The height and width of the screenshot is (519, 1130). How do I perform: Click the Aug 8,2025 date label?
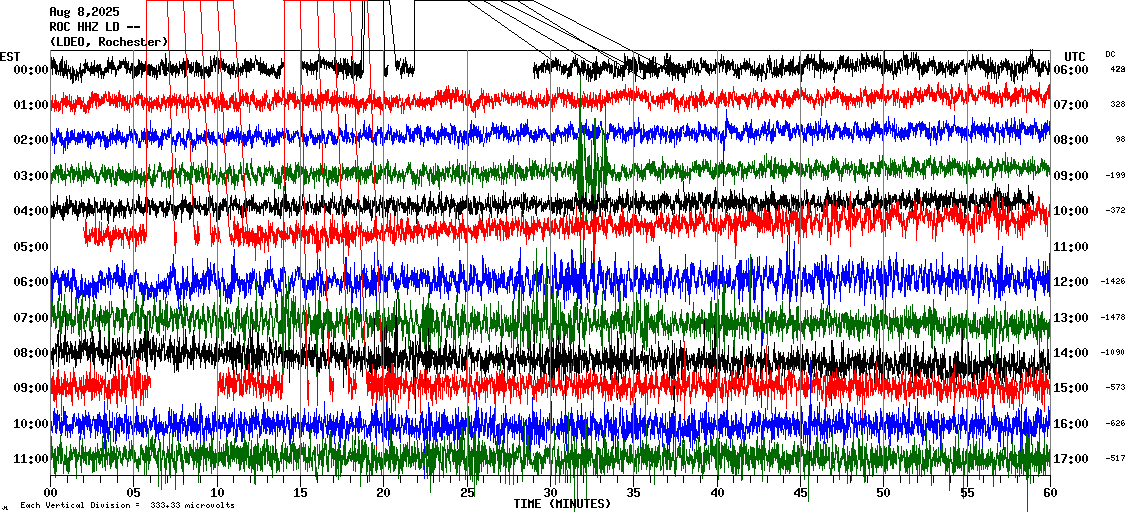(x=84, y=12)
